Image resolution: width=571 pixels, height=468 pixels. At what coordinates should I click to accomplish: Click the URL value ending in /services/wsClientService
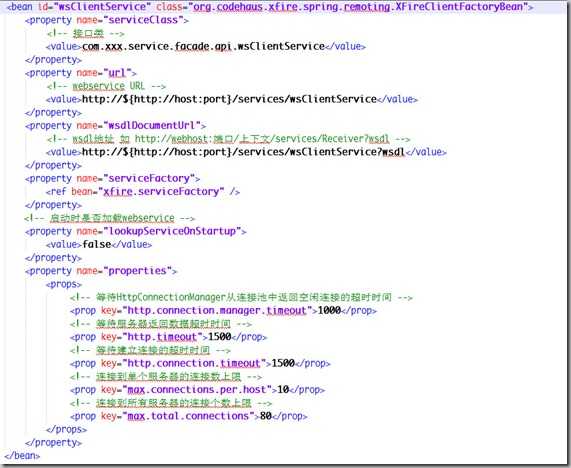(x=229, y=99)
